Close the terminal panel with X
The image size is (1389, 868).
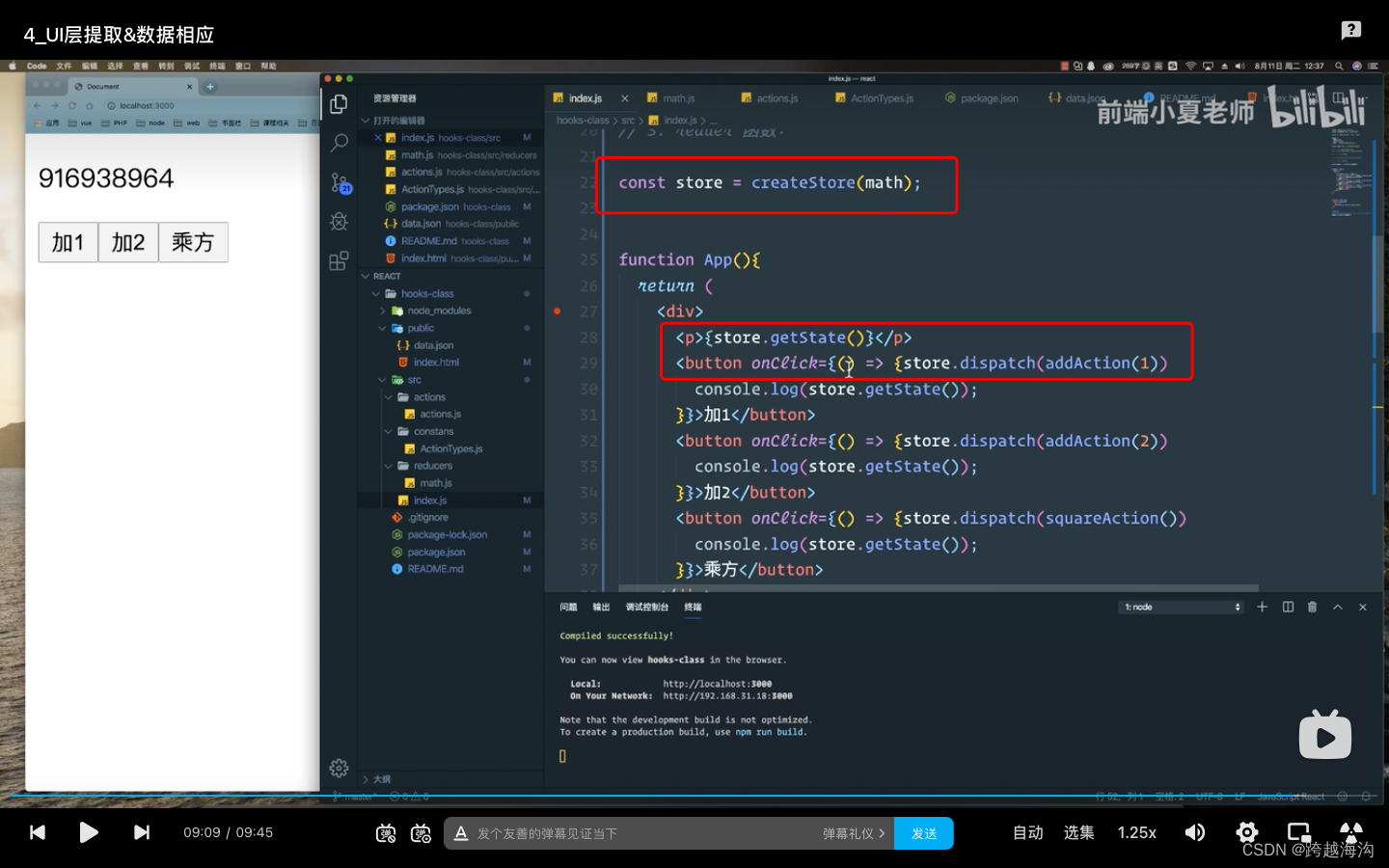pos(1362,607)
